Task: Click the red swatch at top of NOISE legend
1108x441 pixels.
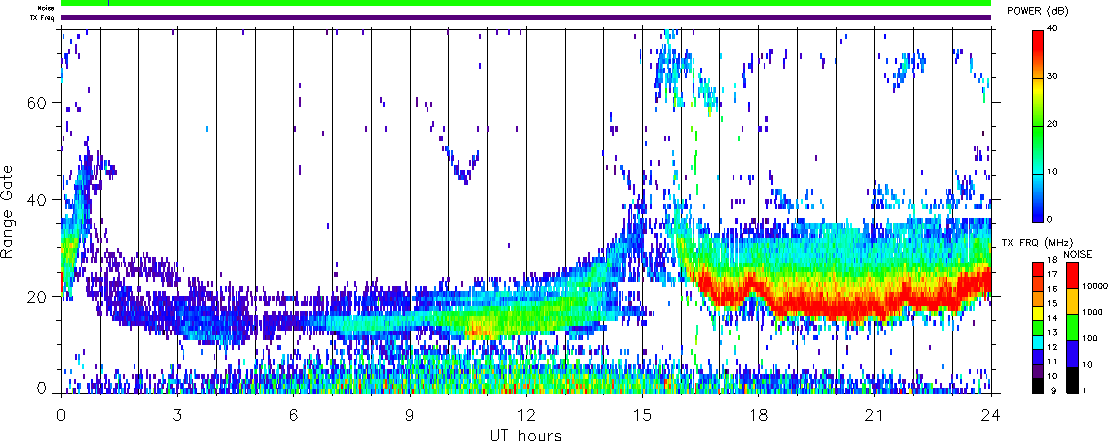Action: click(1072, 276)
